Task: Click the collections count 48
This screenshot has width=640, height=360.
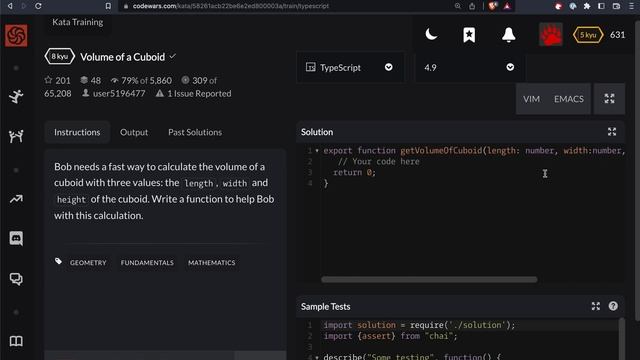Action: coord(91,80)
